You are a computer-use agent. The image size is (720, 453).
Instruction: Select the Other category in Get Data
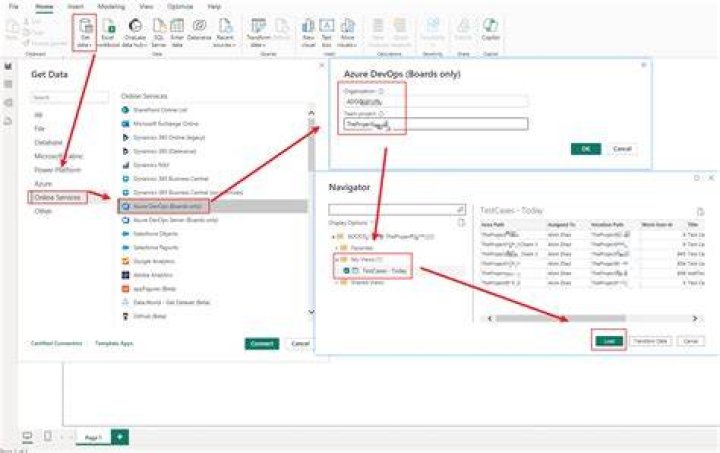(x=43, y=211)
